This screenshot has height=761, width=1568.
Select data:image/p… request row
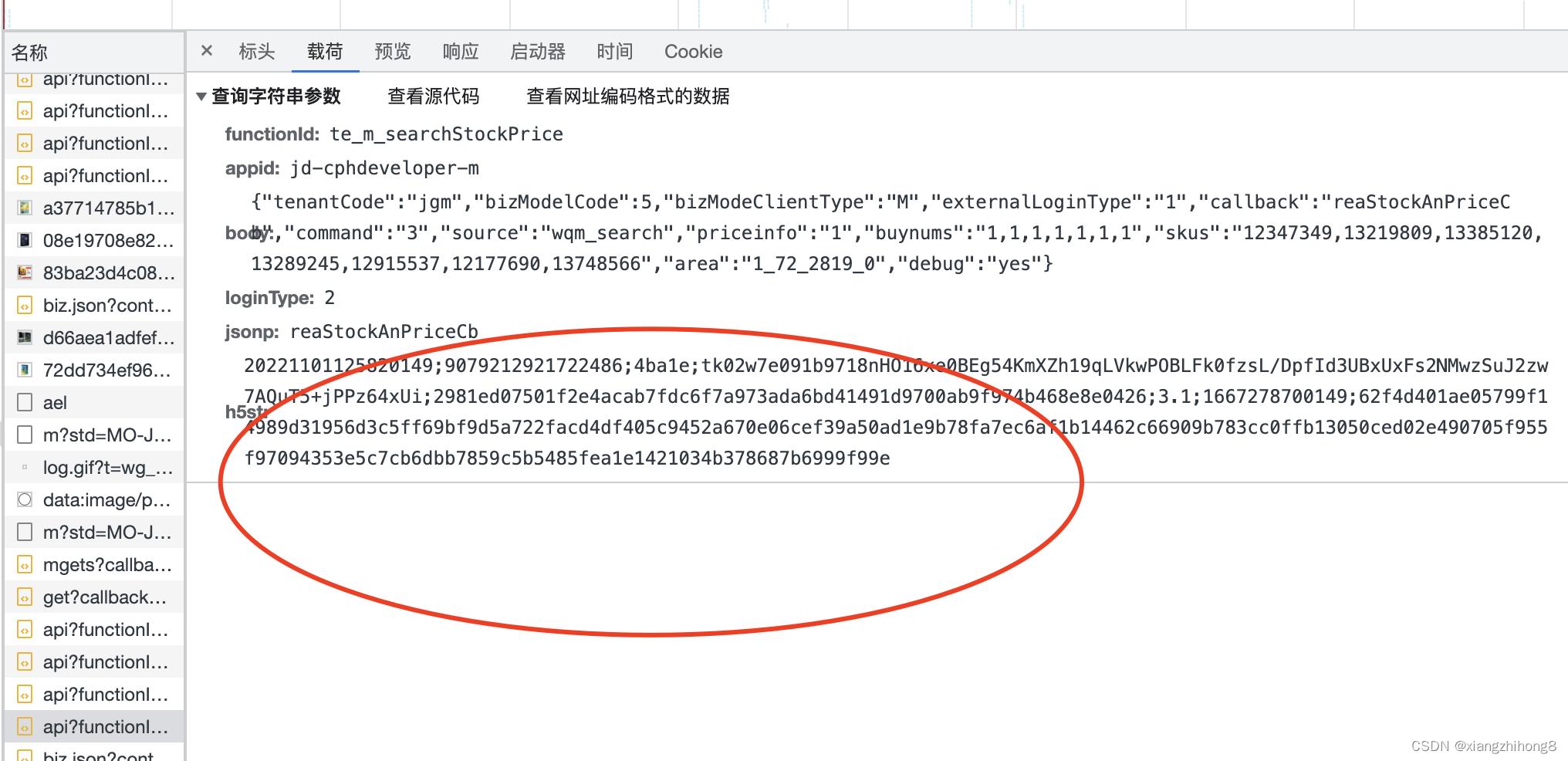tap(94, 500)
